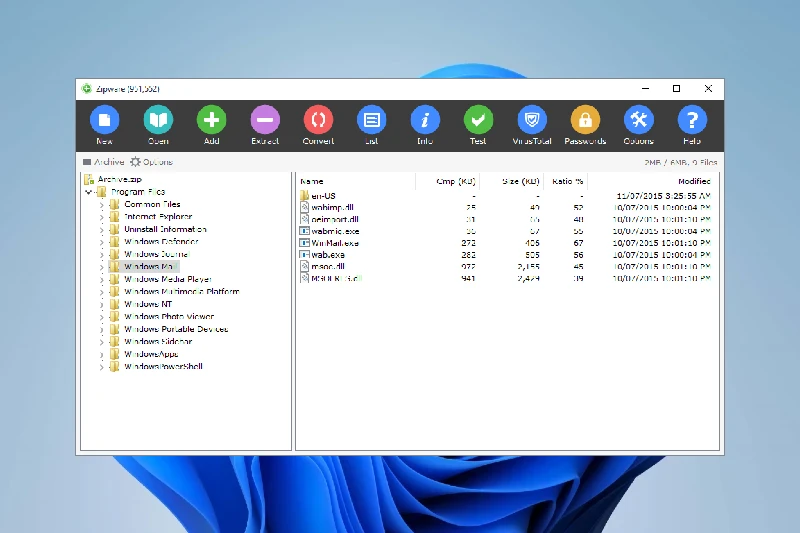Expand the Internet Explorer folder
The height and width of the screenshot is (533, 800).
(101, 217)
